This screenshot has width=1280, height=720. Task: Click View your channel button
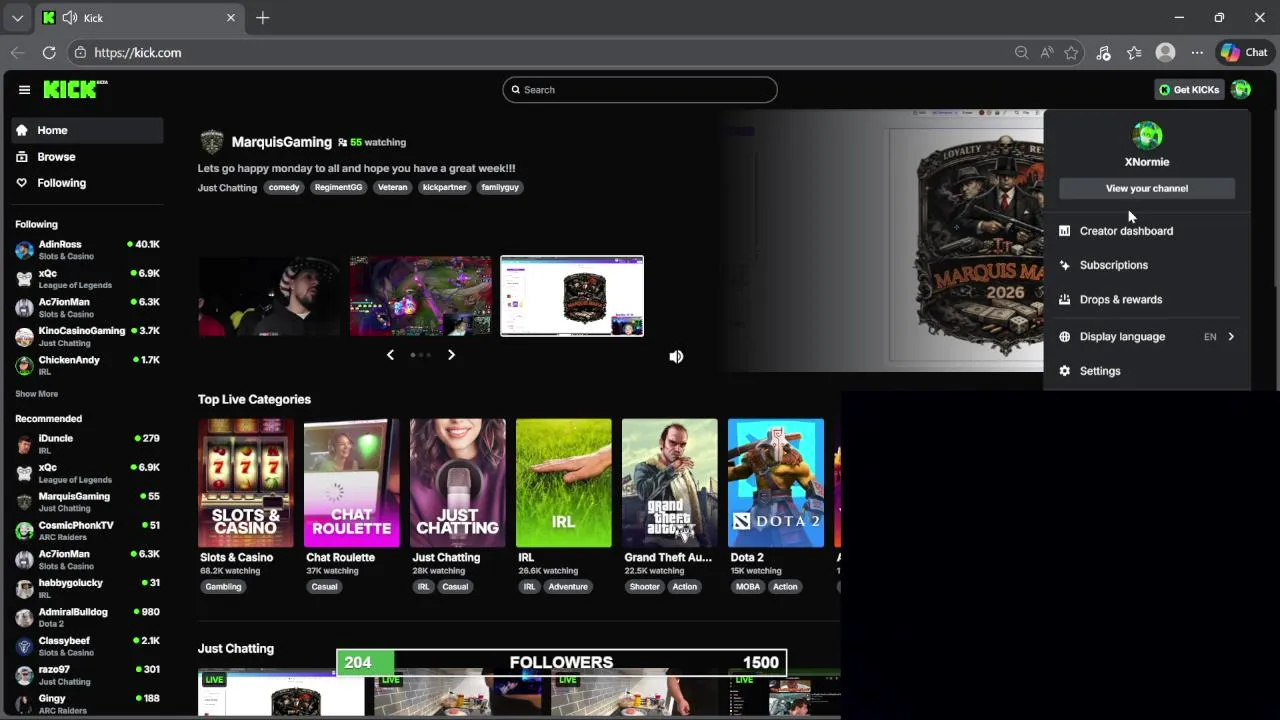[1147, 188]
